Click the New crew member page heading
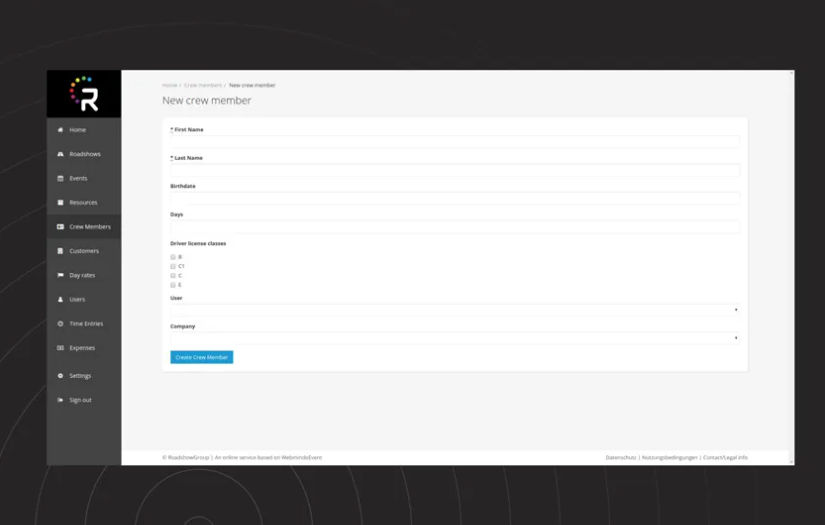825x525 pixels. 206,100
